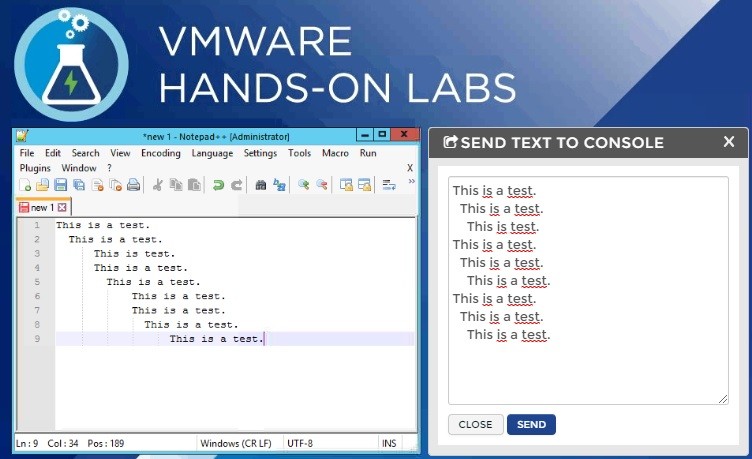The image size is (752, 459).
Task: Click line 9 text in Notepad++ editor
Action: tap(216, 339)
